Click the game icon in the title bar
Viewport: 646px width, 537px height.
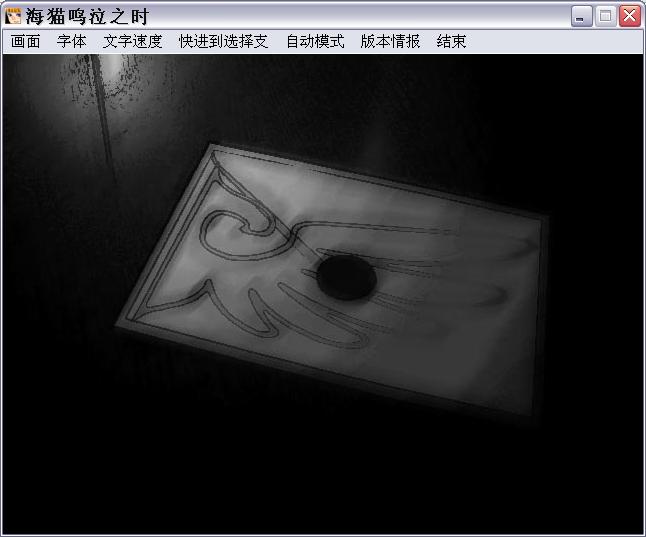13,16
